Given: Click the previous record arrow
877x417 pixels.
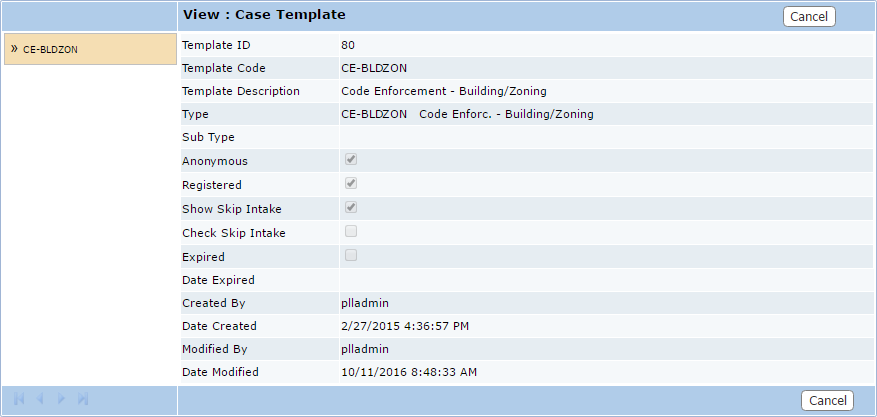Looking at the screenshot, I should point(40,399).
